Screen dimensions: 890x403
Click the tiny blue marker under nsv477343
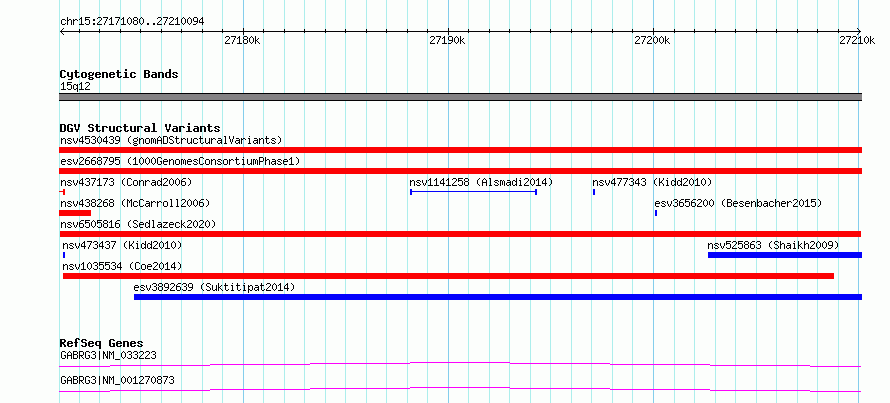pyautogui.click(x=594, y=192)
